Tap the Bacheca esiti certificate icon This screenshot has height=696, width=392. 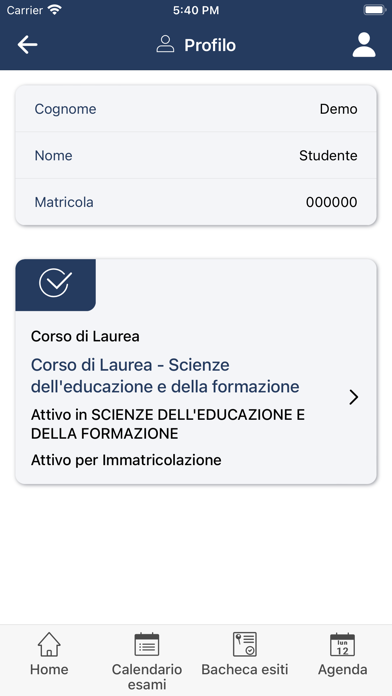[x=245, y=644]
